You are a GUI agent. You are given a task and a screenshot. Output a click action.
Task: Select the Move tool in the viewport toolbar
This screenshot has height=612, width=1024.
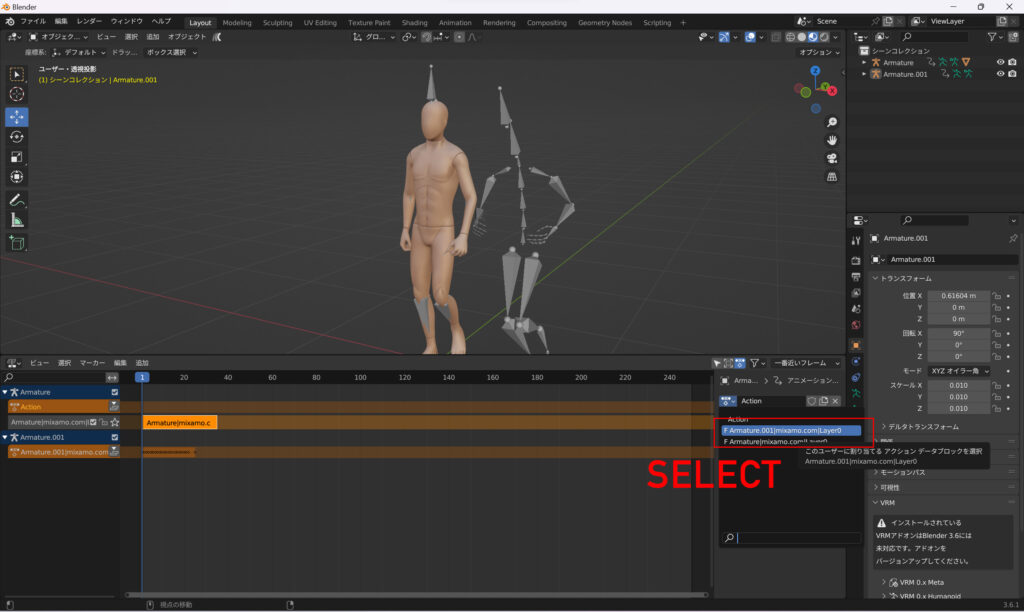[x=17, y=116]
